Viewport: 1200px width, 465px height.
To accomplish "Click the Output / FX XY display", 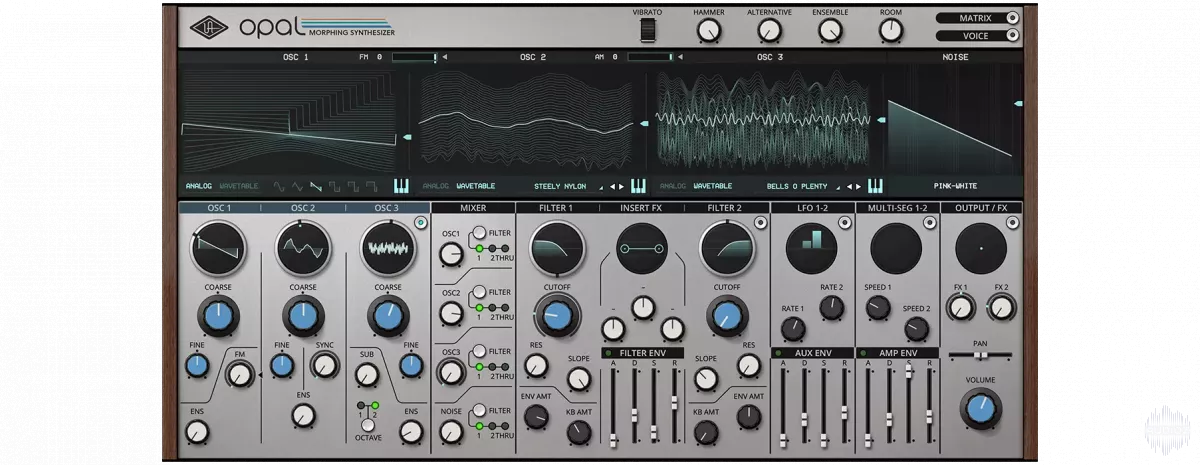I will 981,248.
